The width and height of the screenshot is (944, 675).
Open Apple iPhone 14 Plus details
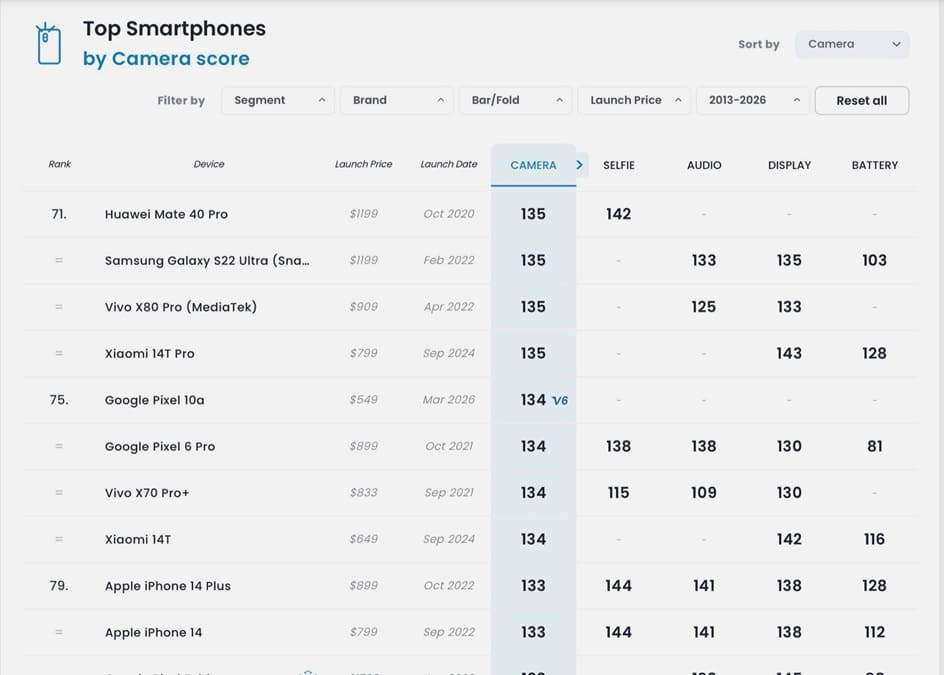[x=168, y=586]
